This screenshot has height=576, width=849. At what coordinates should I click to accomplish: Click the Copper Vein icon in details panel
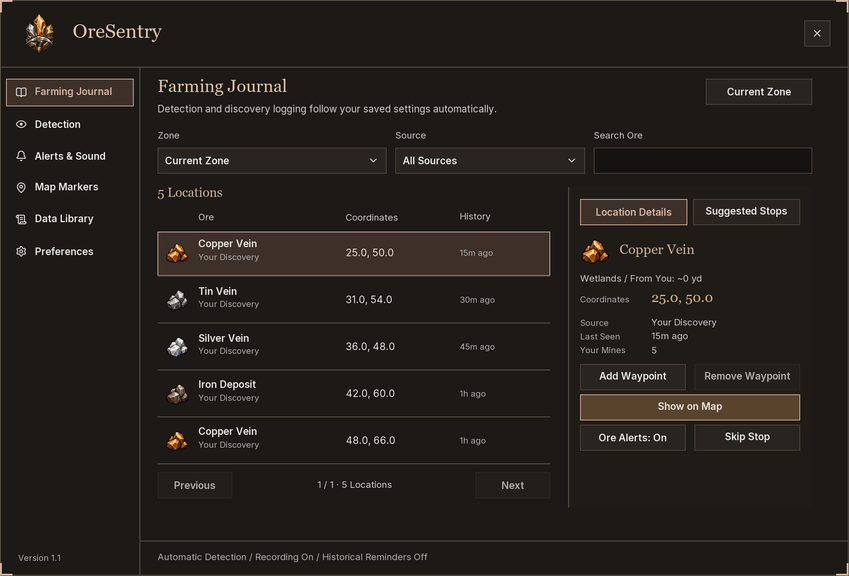pos(595,251)
